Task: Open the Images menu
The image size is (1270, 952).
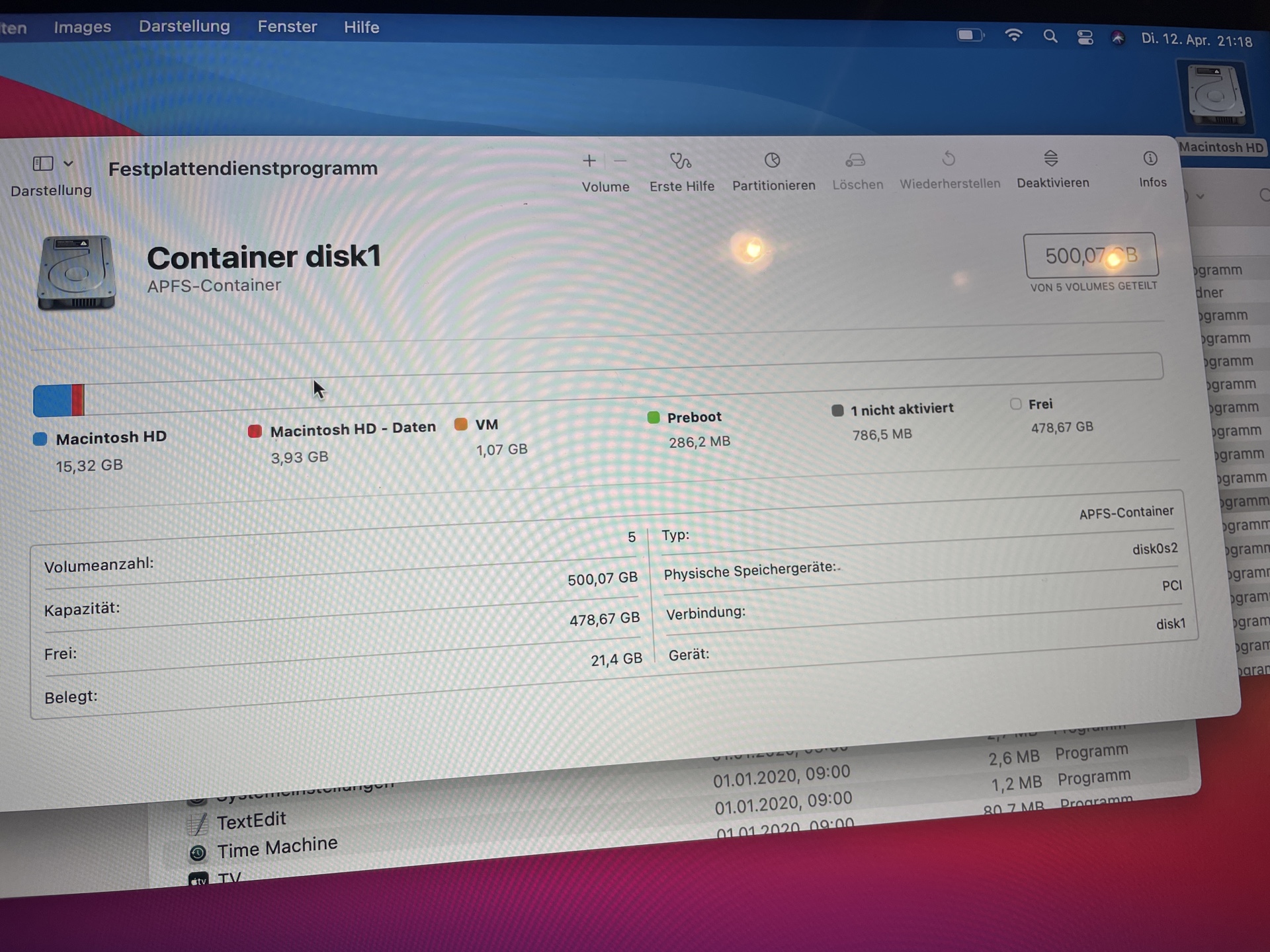Action: pos(82,27)
